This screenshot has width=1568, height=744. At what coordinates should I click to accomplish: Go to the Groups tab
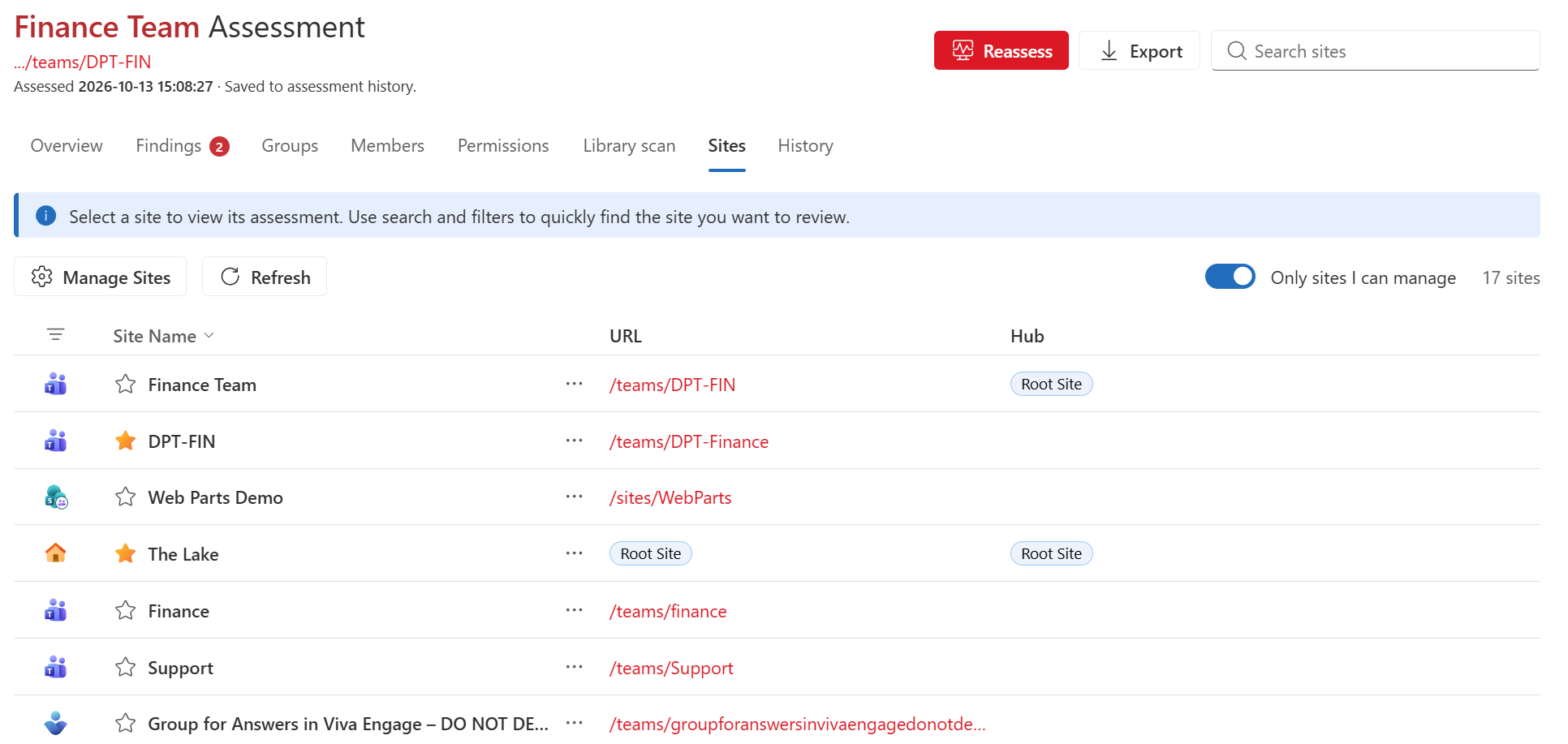[290, 146]
